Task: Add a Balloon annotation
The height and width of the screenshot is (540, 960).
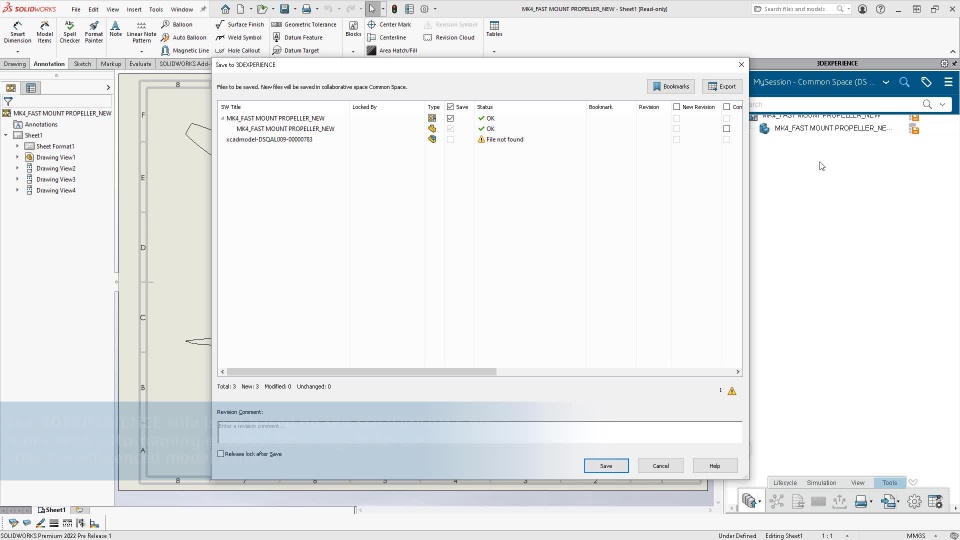Action: [x=176, y=24]
